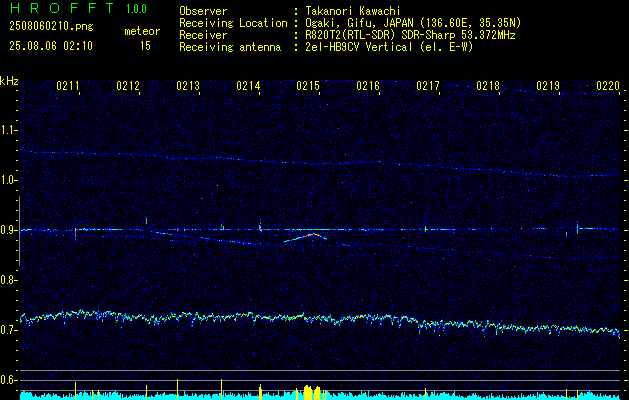This screenshot has width=629, height=400.
Task: Click the 0213 time marker
Action: [x=188, y=86]
